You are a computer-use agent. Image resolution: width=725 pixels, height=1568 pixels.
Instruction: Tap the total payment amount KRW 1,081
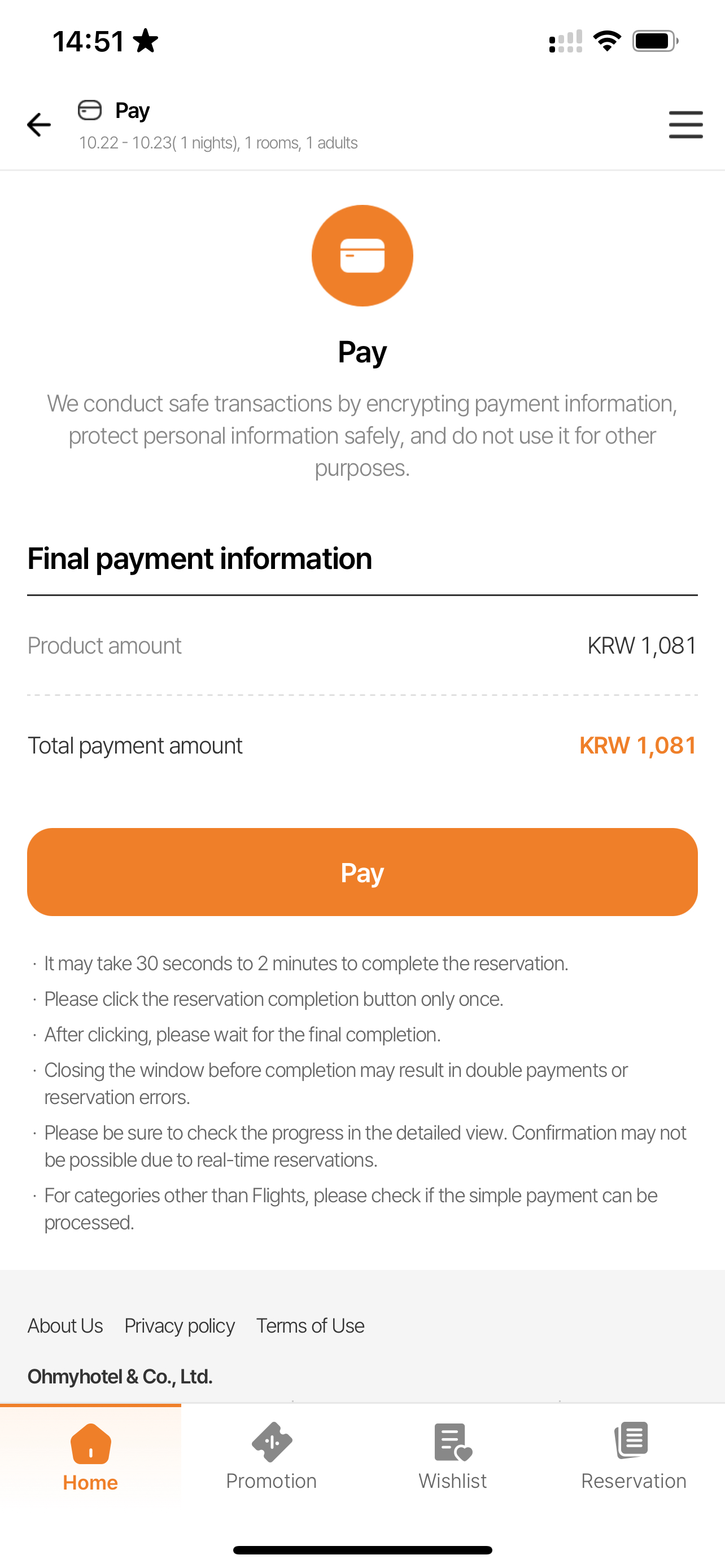point(637,746)
